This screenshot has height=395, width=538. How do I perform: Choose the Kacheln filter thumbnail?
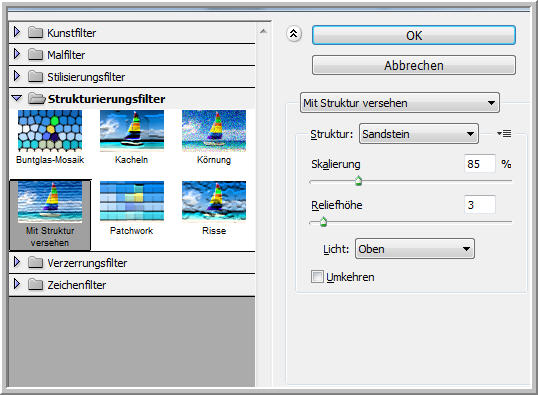[132, 131]
